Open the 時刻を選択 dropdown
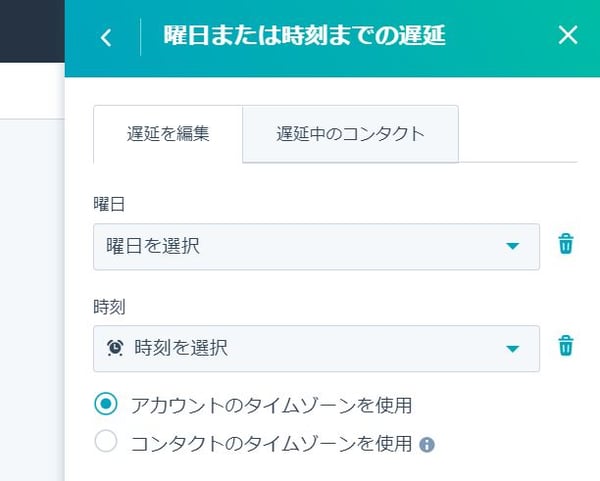Image resolution: width=600 pixels, height=481 pixels. pyautogui.click(x=316, y=349)
